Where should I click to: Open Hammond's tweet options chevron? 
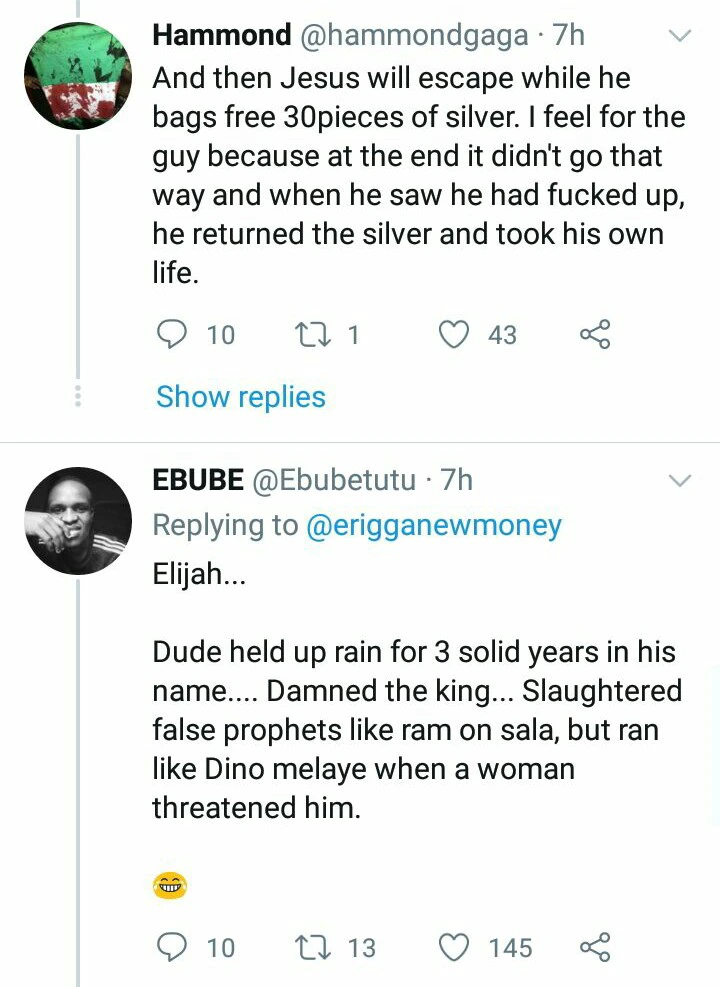[680, 37]
